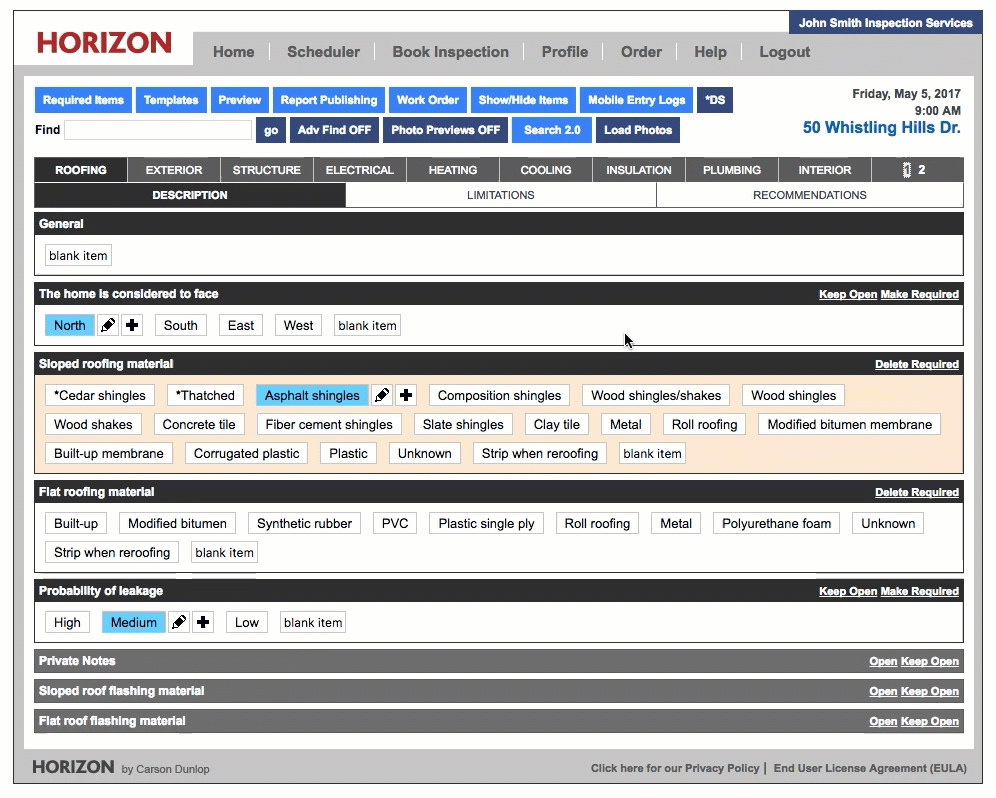996x798 pixels.
Task: Open the Sloped roof flashing material section
Action: pos(882,691)
